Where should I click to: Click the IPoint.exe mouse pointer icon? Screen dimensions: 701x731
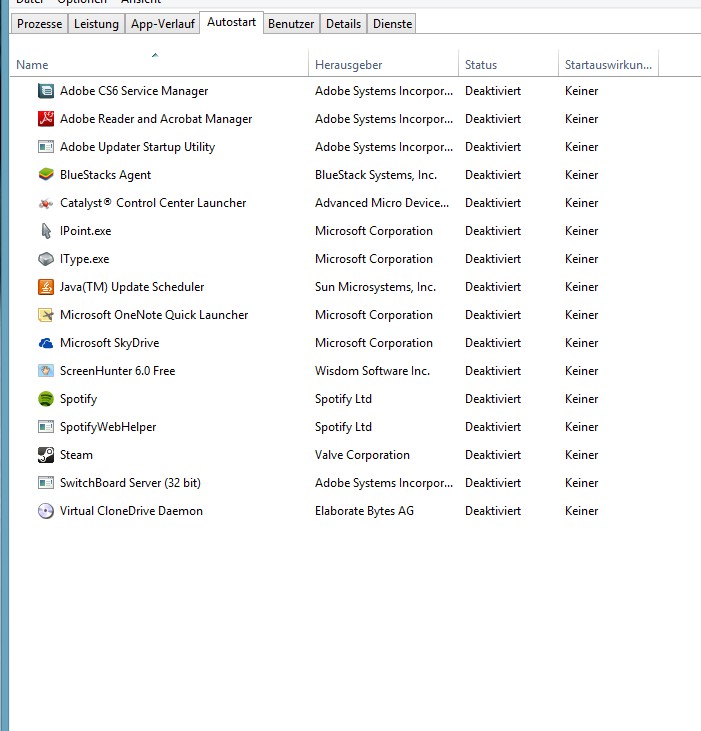pos(46,231)
